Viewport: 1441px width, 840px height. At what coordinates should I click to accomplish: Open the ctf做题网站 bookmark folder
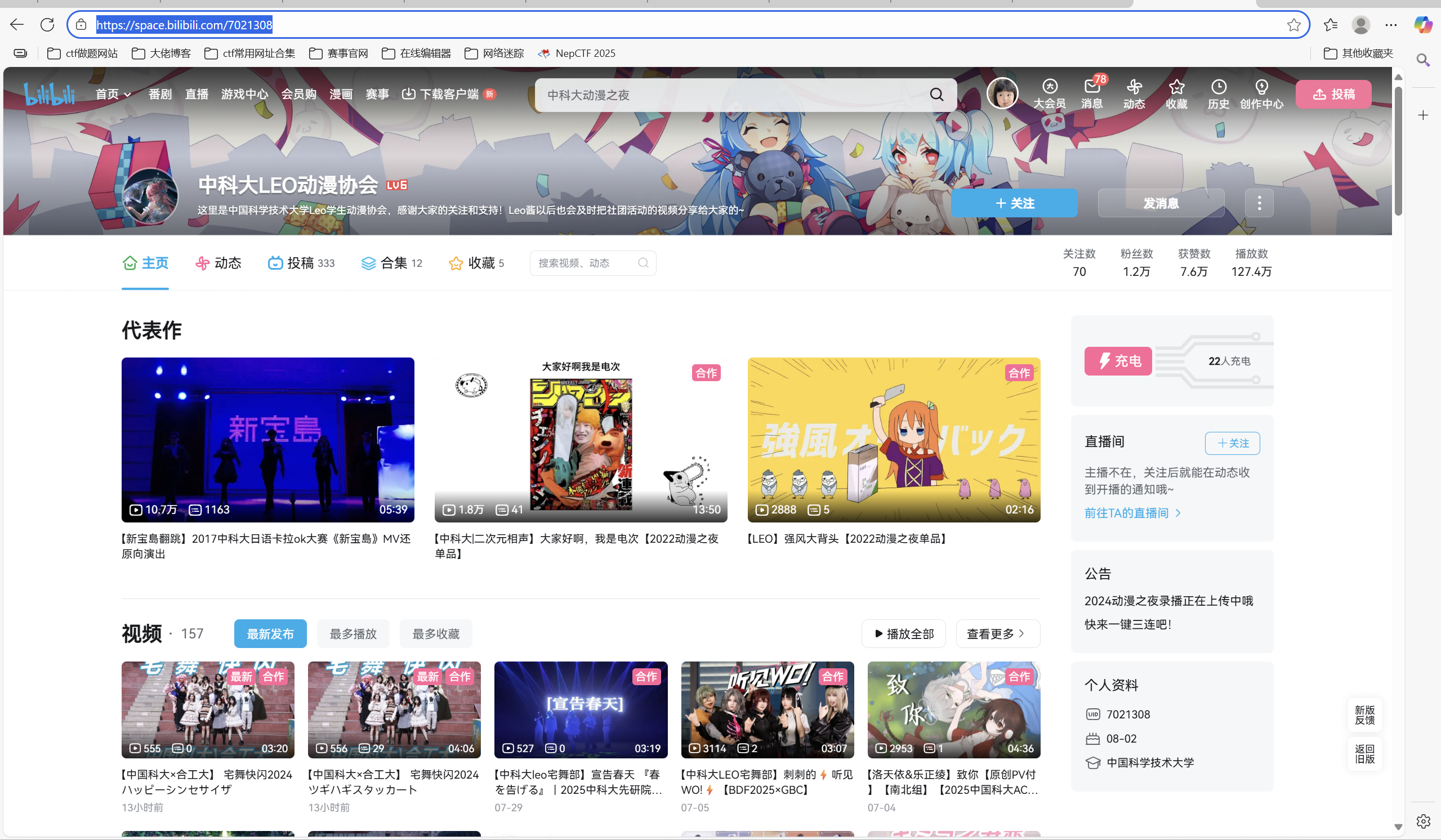tap(82, 53)
